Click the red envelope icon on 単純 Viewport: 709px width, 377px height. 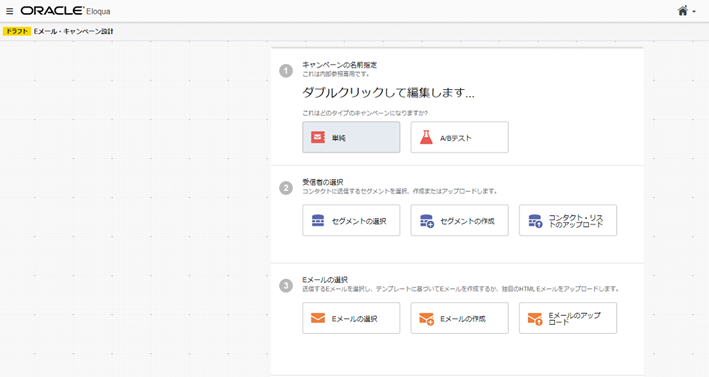(x=318, y=137)
